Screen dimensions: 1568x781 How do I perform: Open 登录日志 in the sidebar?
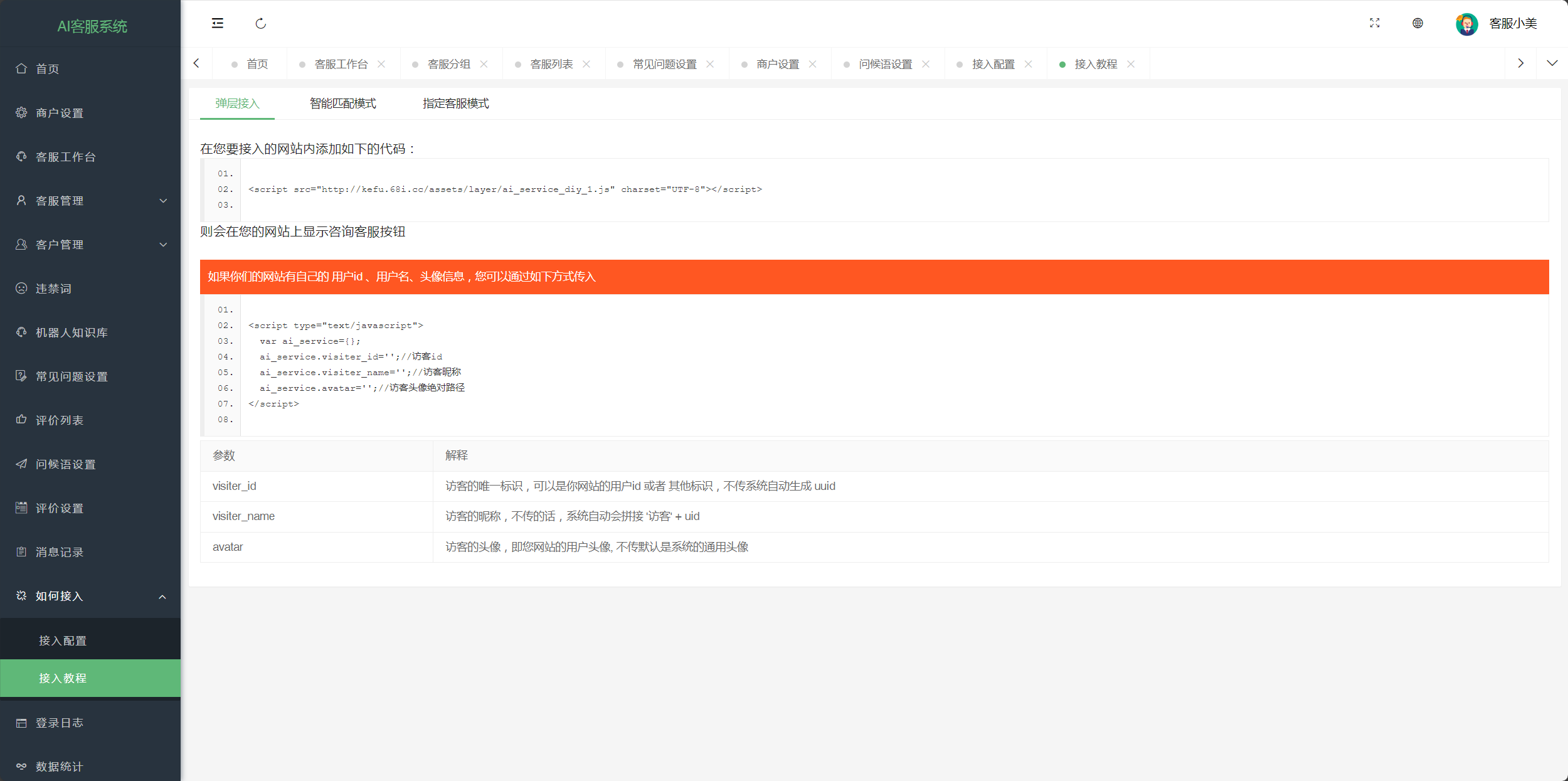click(90, 723)
